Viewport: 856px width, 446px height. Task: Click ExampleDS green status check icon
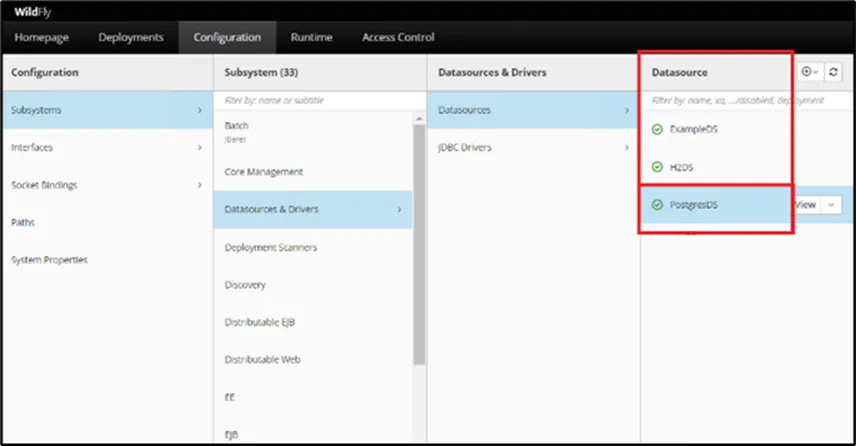click(657, 129)
